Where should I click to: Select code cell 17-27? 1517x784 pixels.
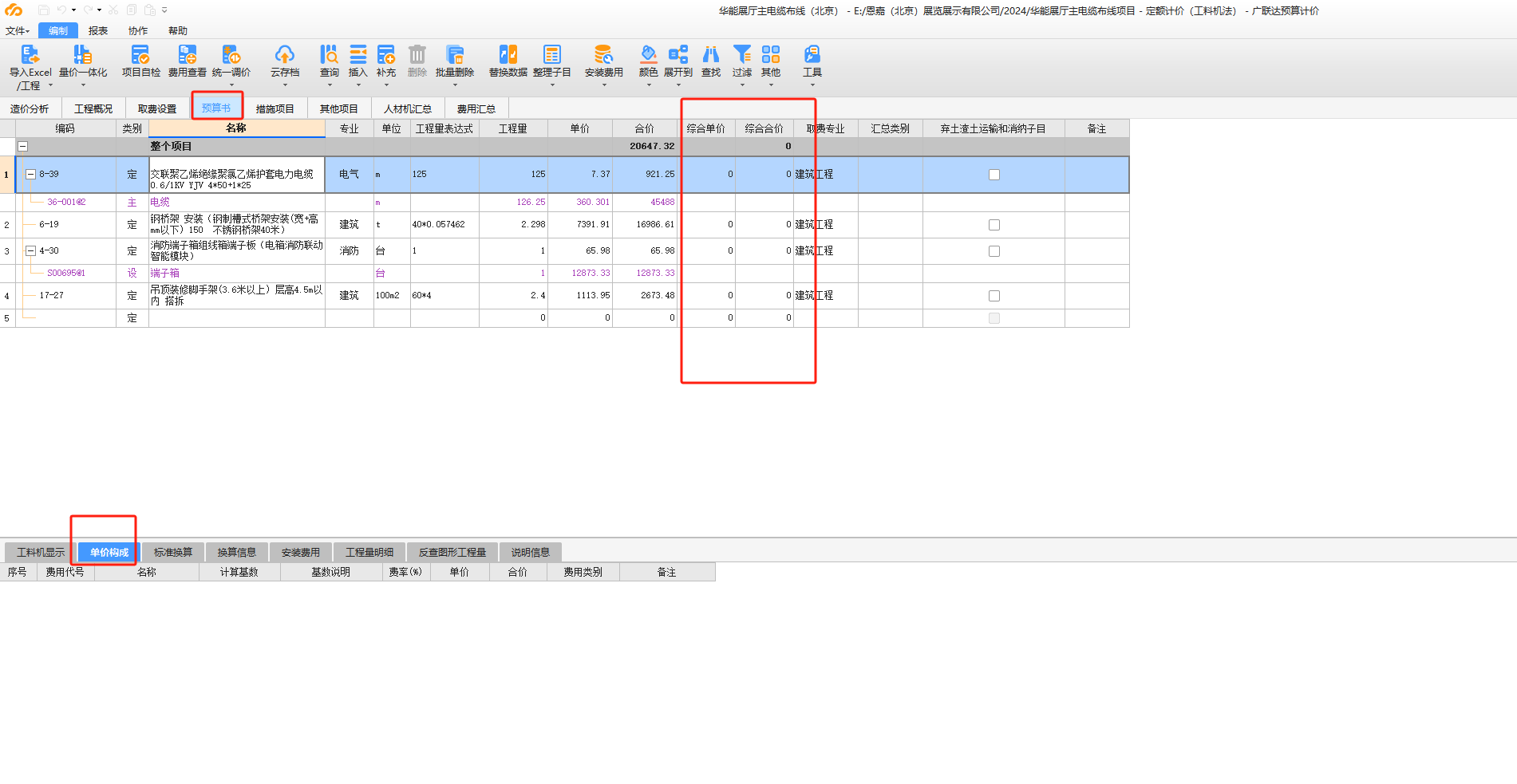(x=66, y=296)
